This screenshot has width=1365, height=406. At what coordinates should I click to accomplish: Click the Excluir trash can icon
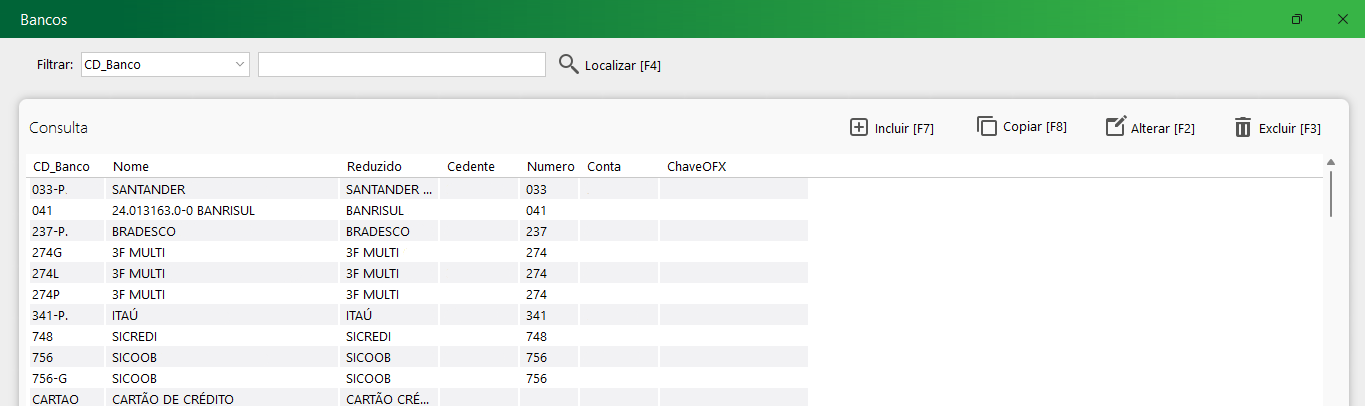(x=1243, y=127)
